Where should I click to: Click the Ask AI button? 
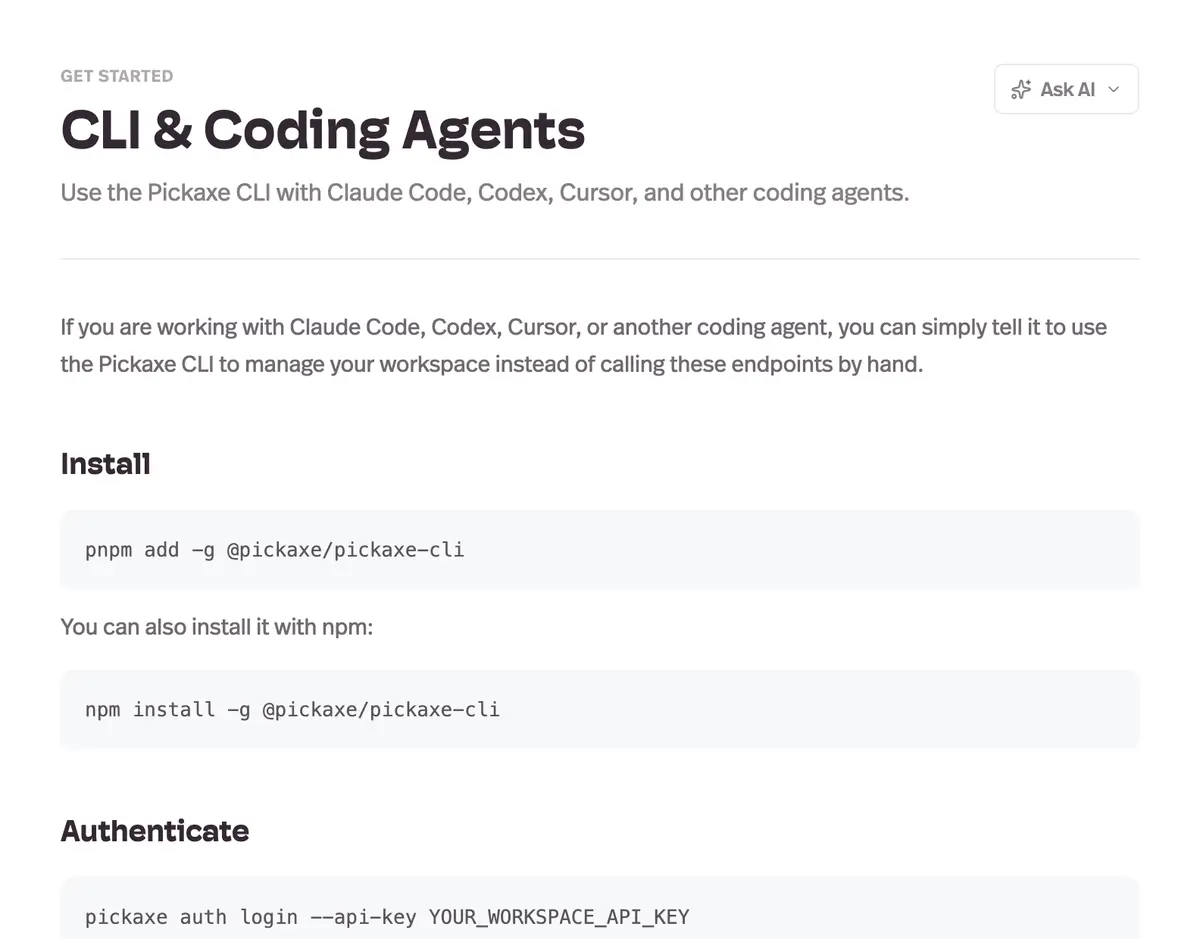click(x=1066, y=89)
